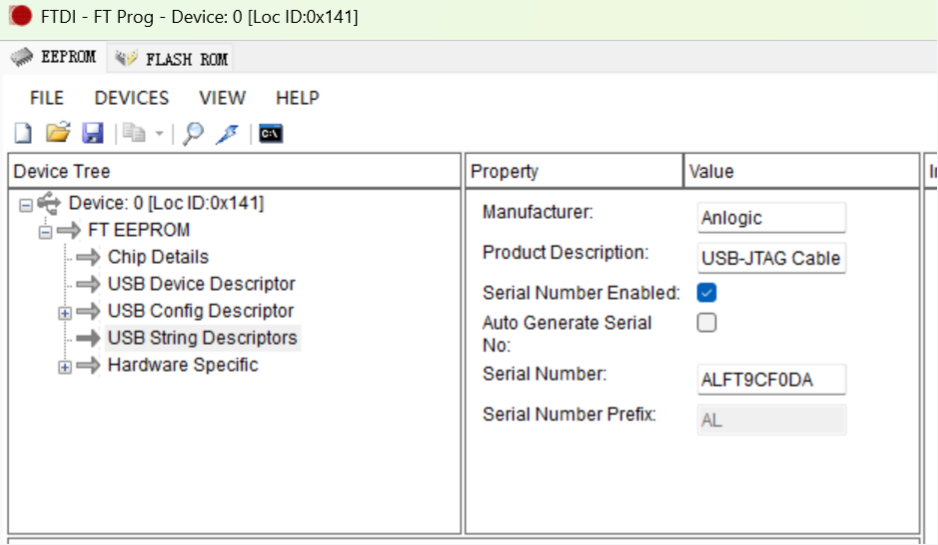Open the dropdown arrow beside the copy icon

[159, 133]
